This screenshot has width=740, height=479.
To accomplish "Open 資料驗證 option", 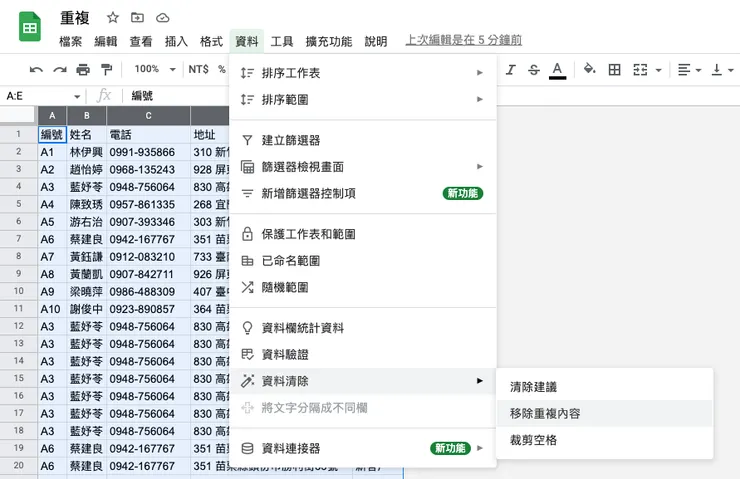I will coord(362,354).
